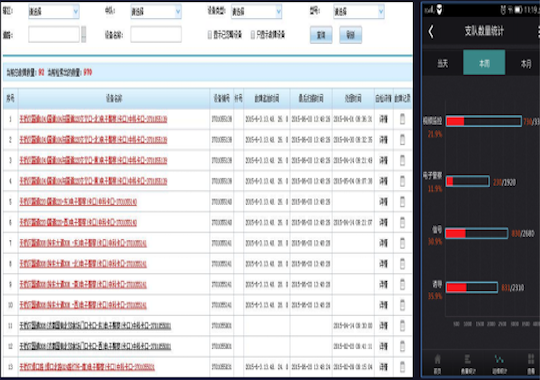540x380 pixels.
Task: Open the first filter dropdown at top left
Action: coord(54,12)
